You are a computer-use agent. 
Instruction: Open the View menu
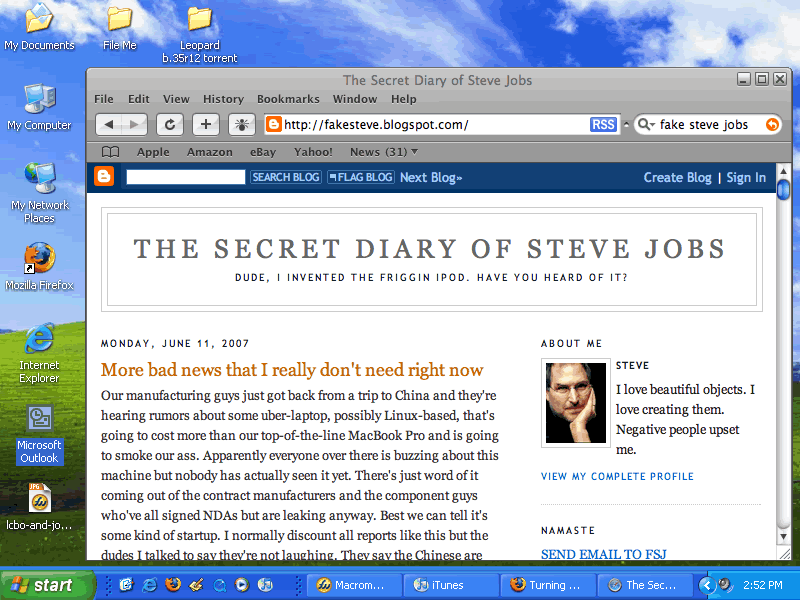(x=176, y=99)
